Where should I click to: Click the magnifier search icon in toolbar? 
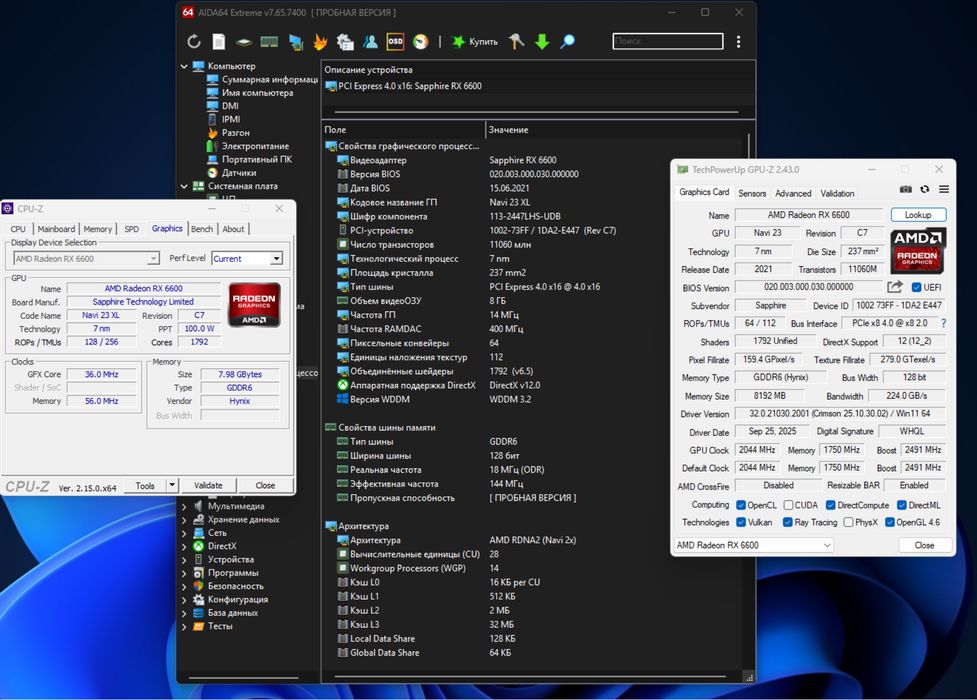click(x=568, y=42)
